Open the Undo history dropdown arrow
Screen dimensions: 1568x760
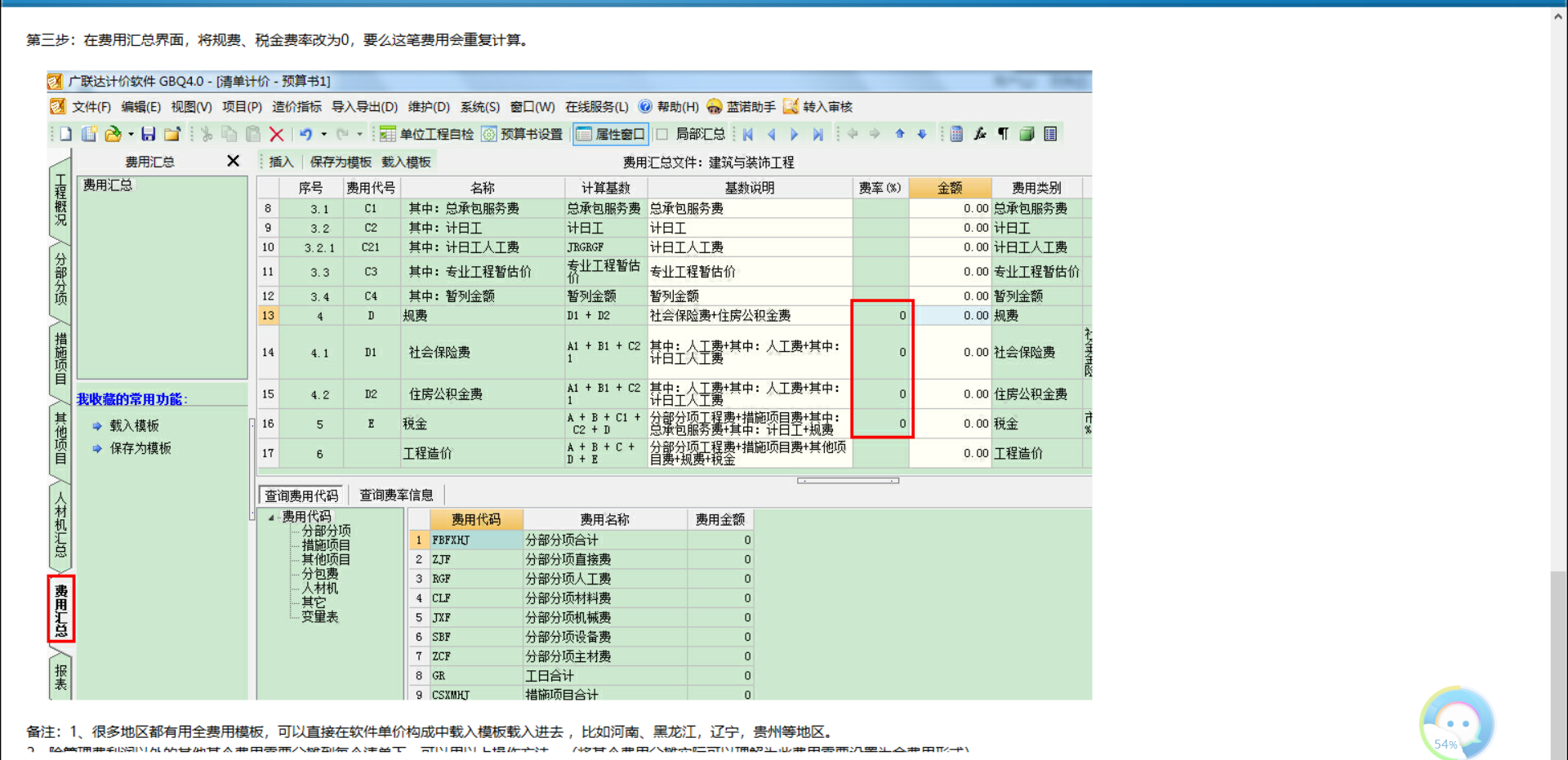point(324,134)
